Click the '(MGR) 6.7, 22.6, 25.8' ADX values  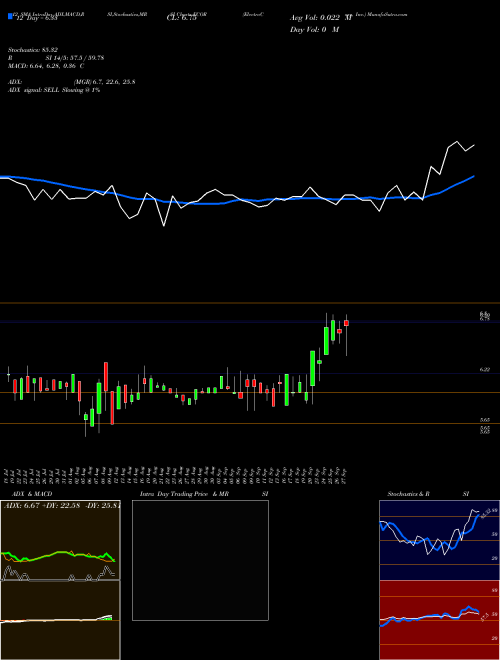click(x=104, y=82)
